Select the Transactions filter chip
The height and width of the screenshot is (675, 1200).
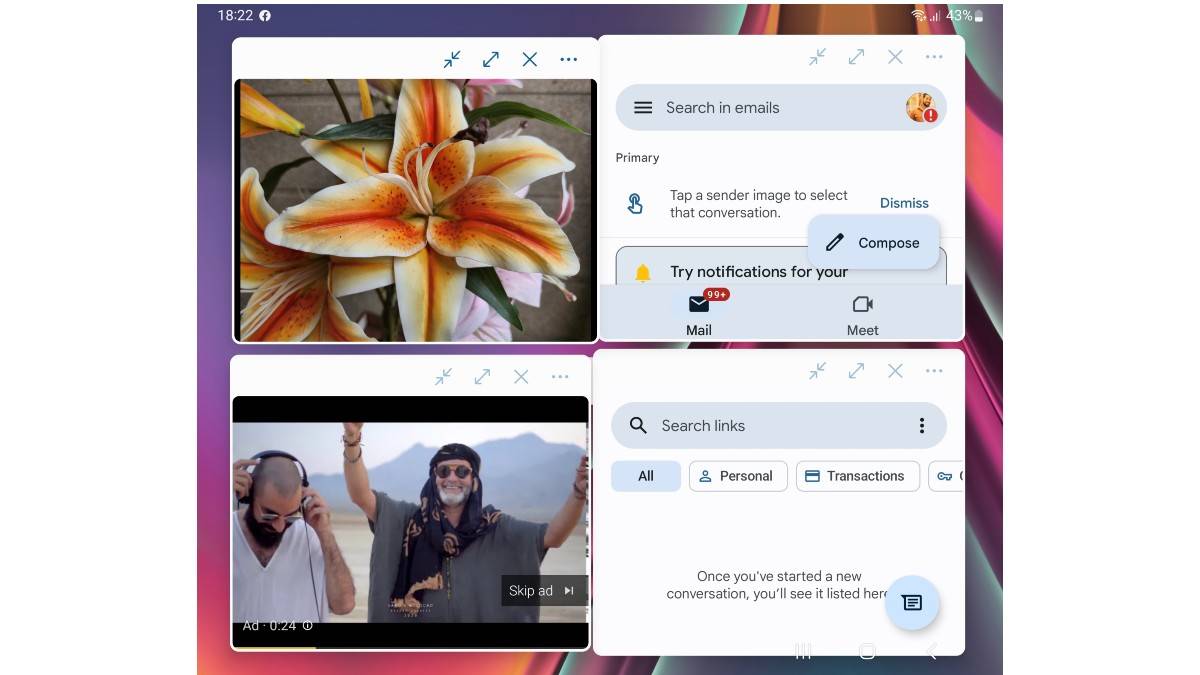pyautogui.click(x=855, y=476)
